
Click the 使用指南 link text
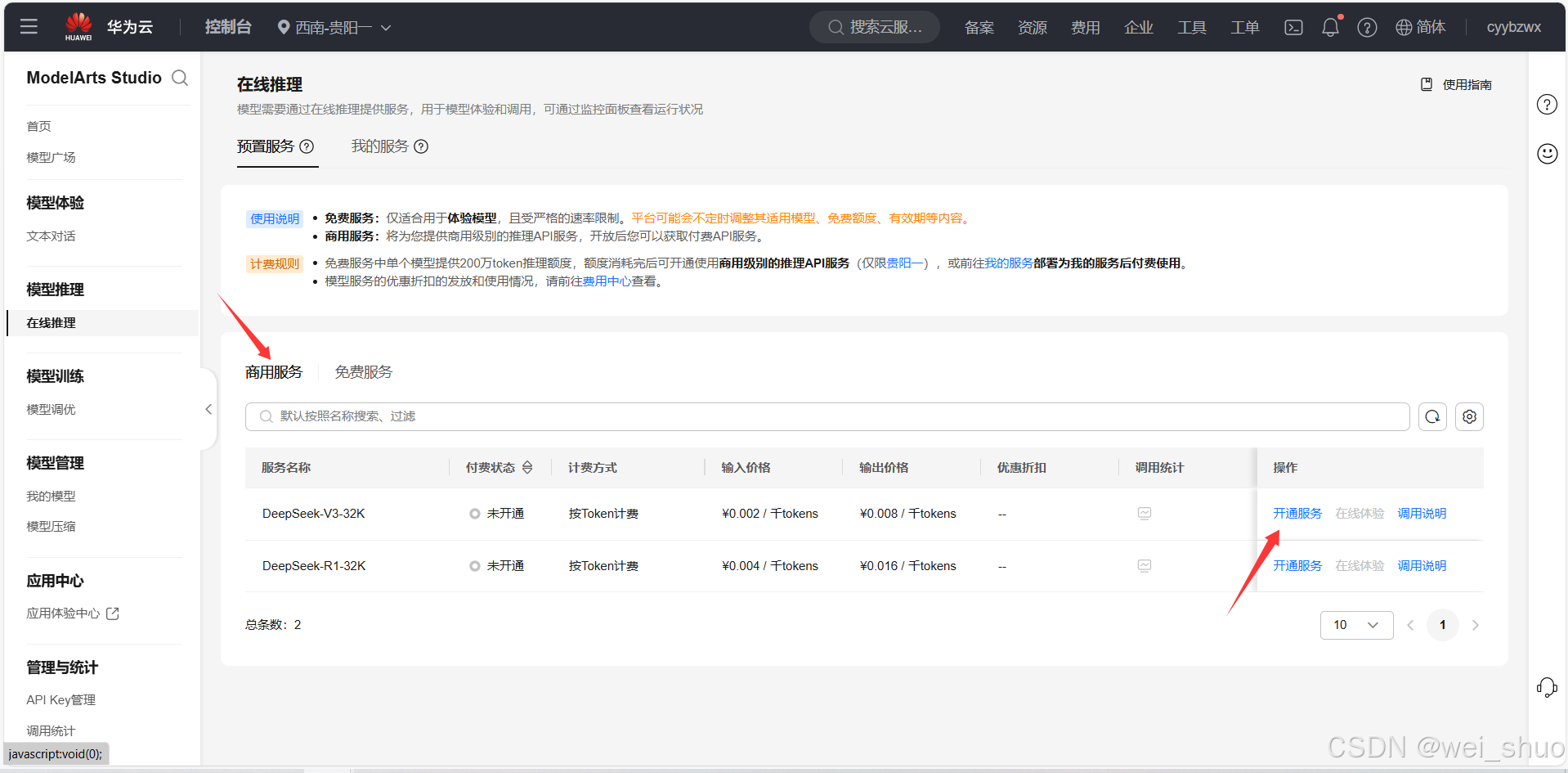(x=1467, y=84)
